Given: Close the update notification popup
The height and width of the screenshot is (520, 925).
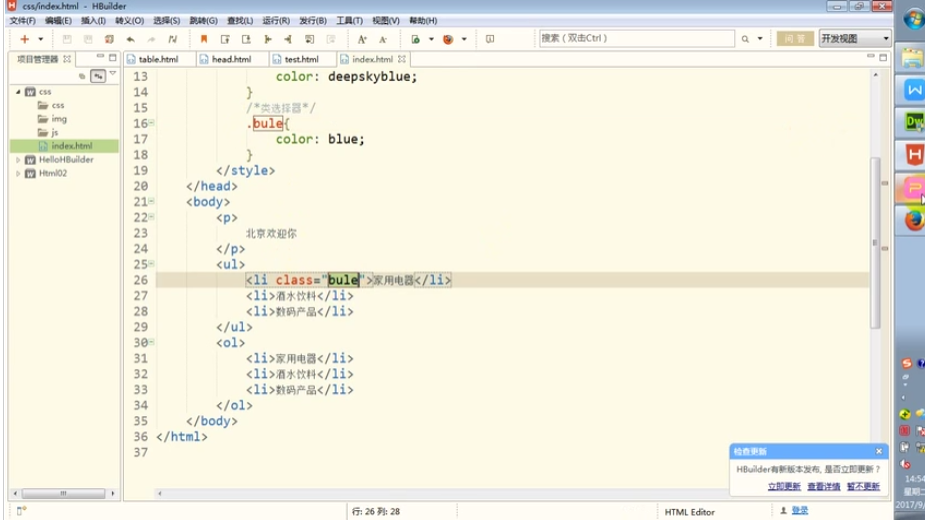Looking at the screenshot, I should (879, 451).
